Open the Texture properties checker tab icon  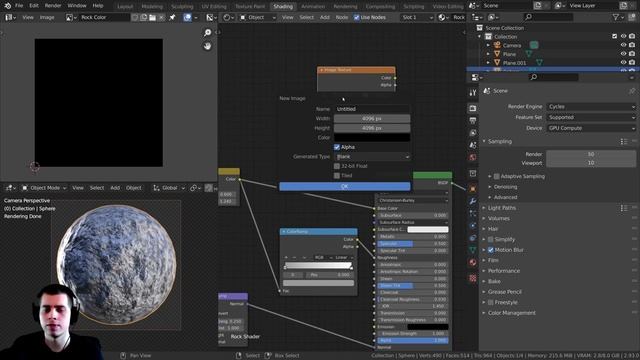473,278
